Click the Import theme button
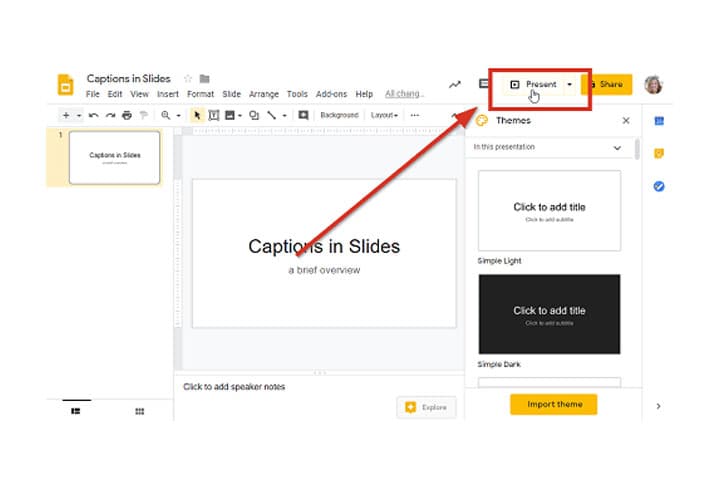720x500 pixels. click(554, 404)
